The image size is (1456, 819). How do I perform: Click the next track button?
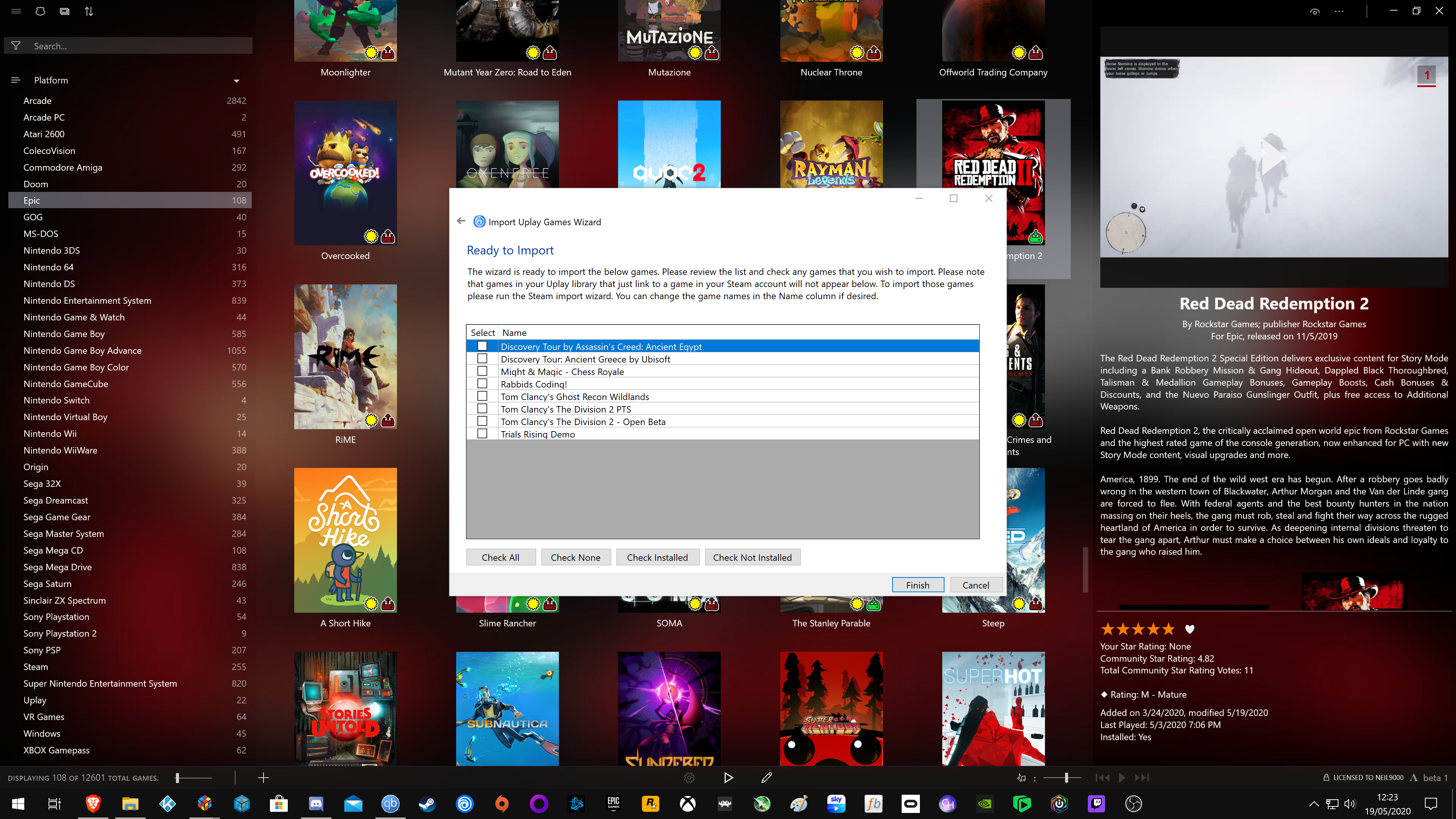(x=1142, y=778)
